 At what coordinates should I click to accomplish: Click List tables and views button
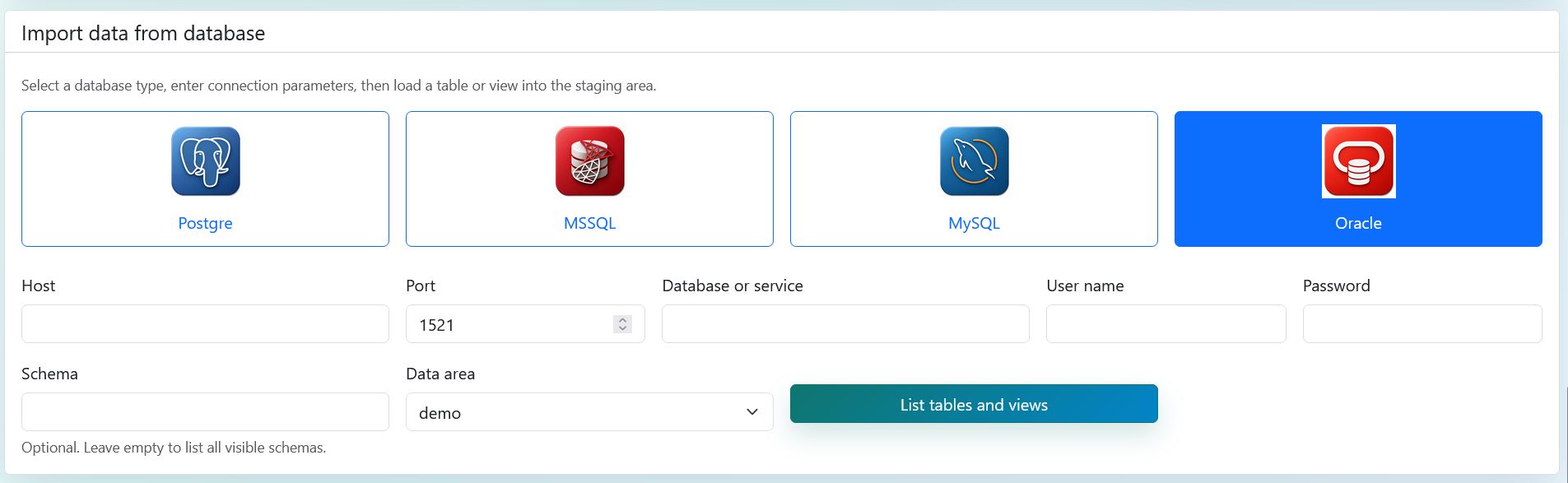point(974,404)
